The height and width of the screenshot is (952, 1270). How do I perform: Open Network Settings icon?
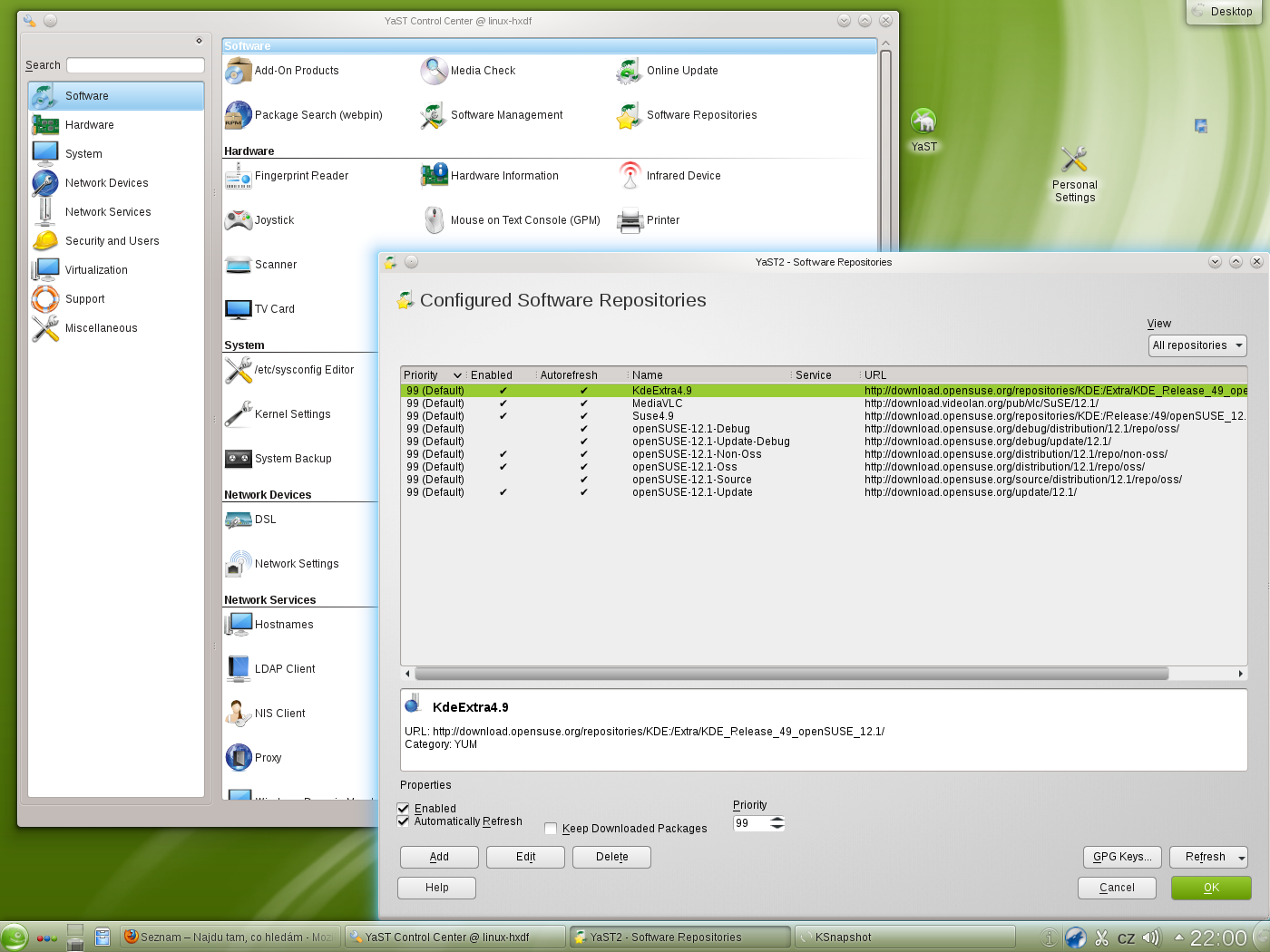tap(239, 564)
